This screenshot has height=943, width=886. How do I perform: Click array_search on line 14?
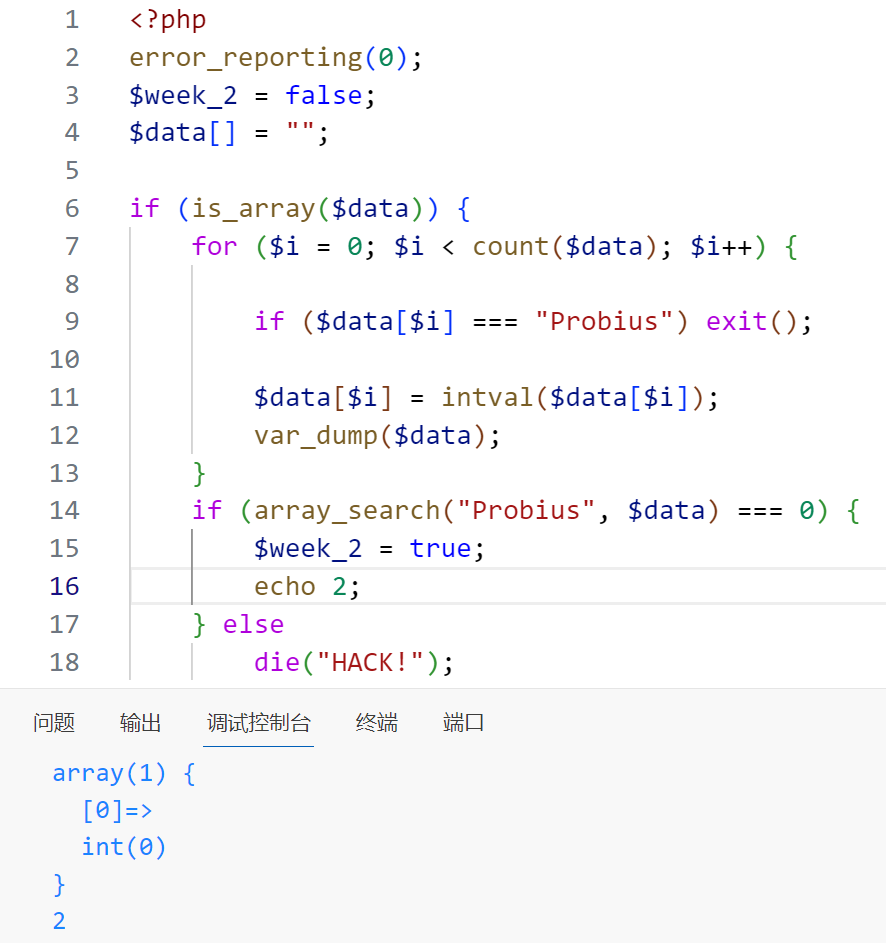click(x=347, y=510)
